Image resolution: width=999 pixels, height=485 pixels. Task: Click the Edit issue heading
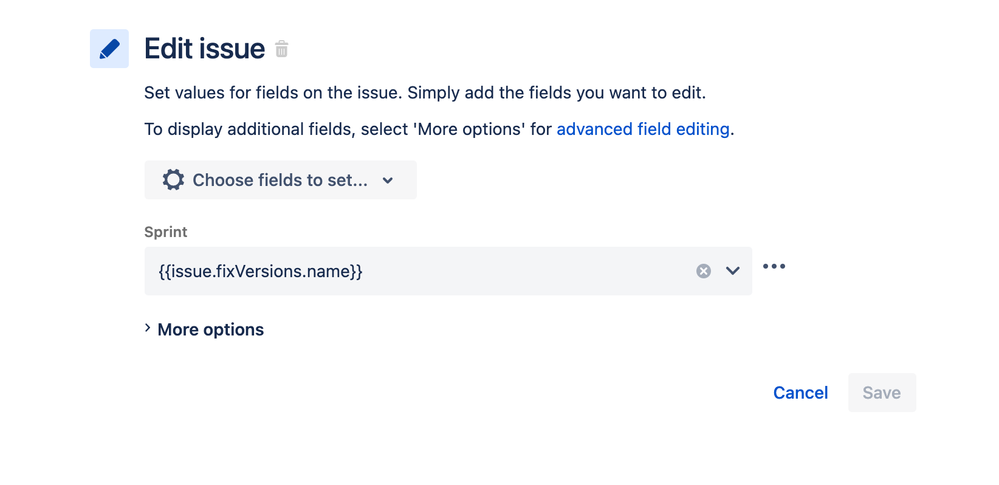click(205, 48)
